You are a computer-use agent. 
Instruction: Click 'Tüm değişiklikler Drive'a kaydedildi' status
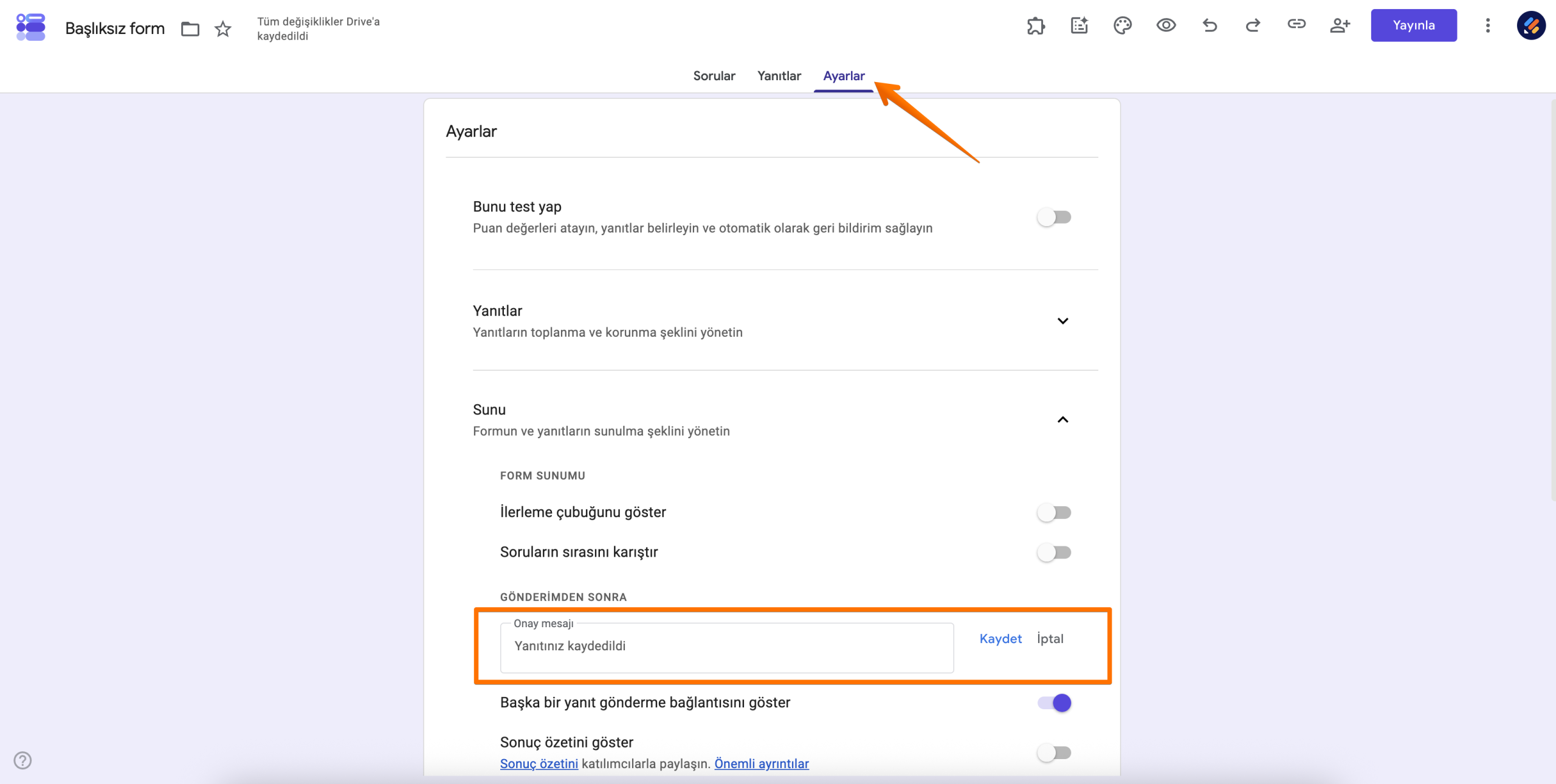(318, 29)
